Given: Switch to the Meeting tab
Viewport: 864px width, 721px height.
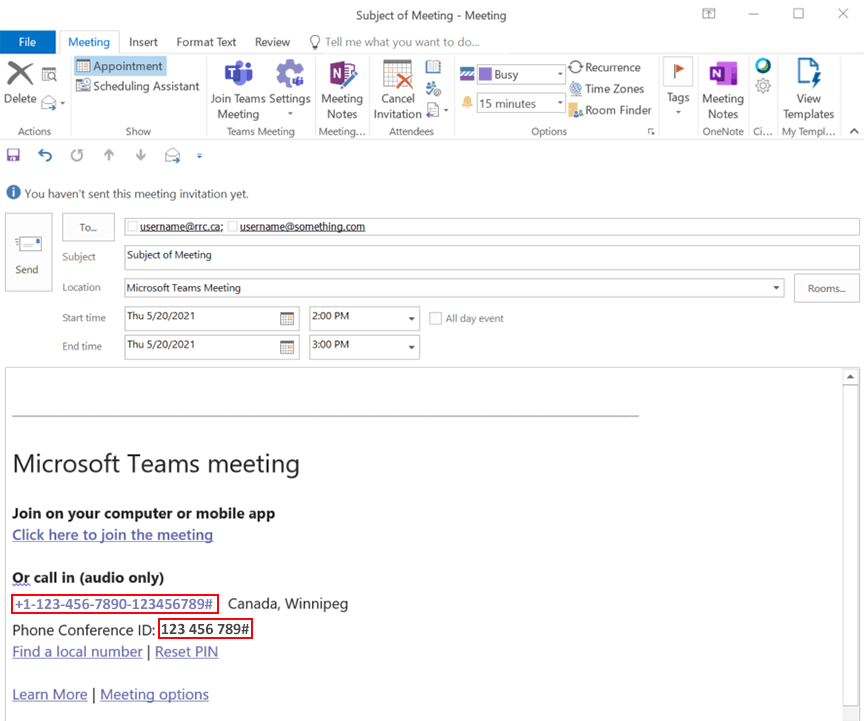Looking at the screenshot, I should click(x=89, y=42).
